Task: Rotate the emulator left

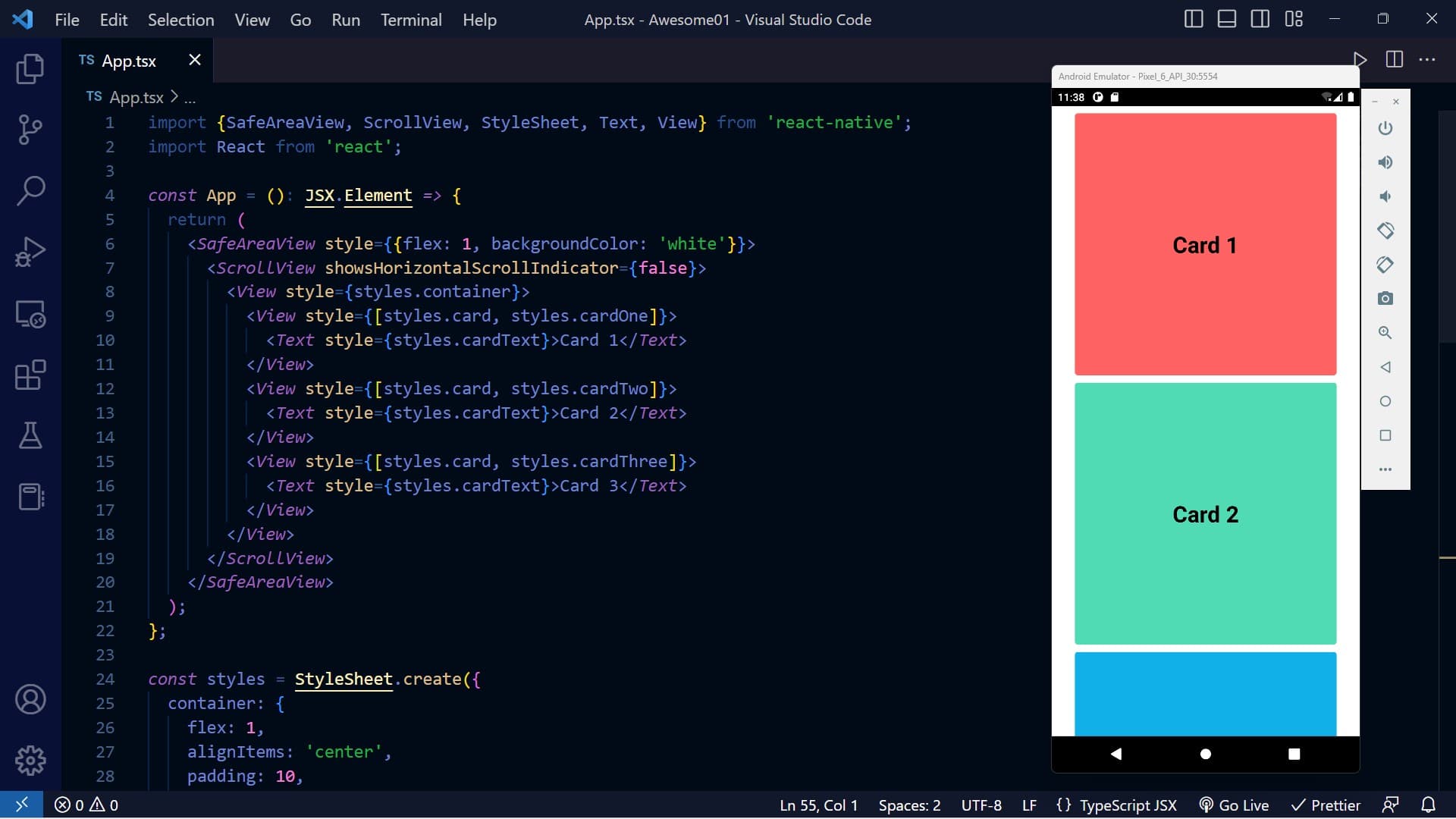Action: [x=1385, y=231]
